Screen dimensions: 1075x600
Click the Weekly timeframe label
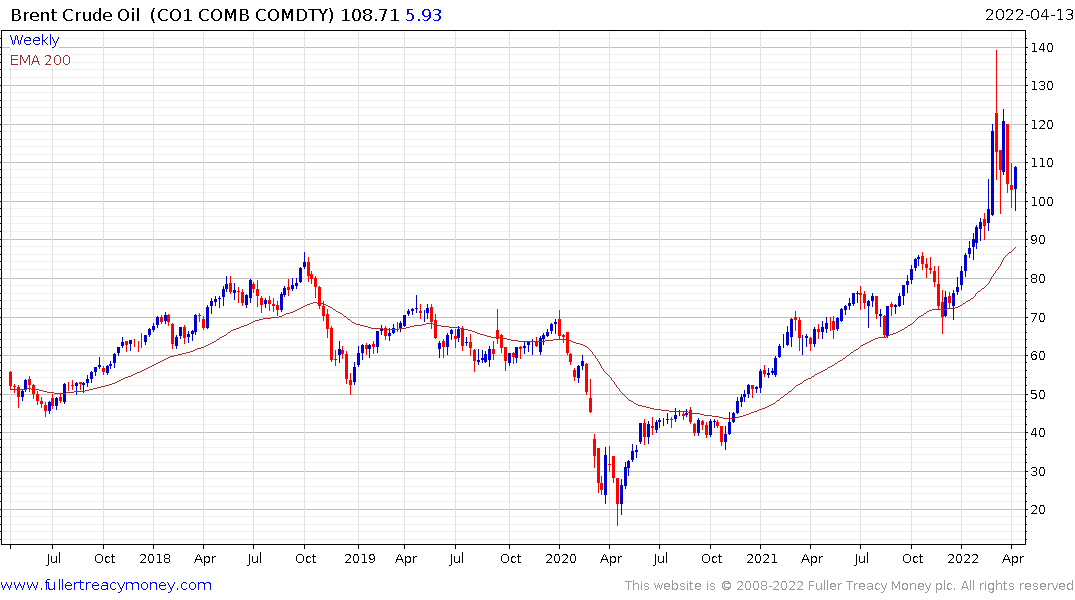tap(34, 40)
